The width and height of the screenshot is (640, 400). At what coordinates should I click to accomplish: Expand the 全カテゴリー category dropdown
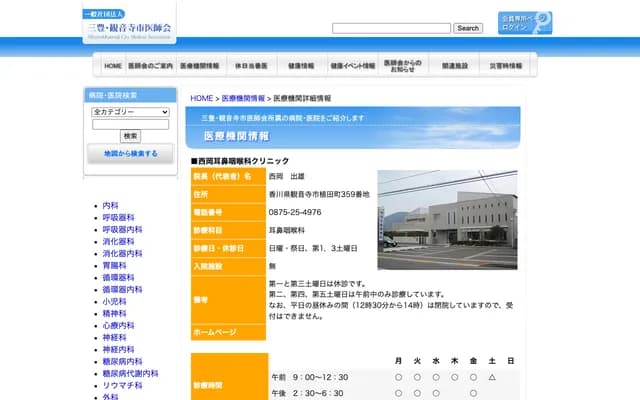point(130,112)
